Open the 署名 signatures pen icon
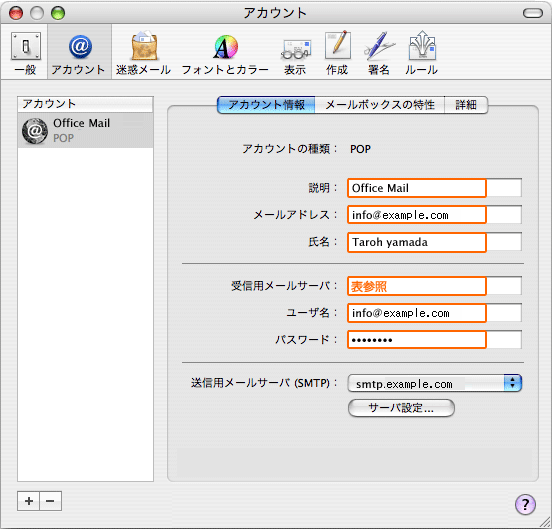The image size is (552, 529). pyautogui.click(x=379, y=53)
